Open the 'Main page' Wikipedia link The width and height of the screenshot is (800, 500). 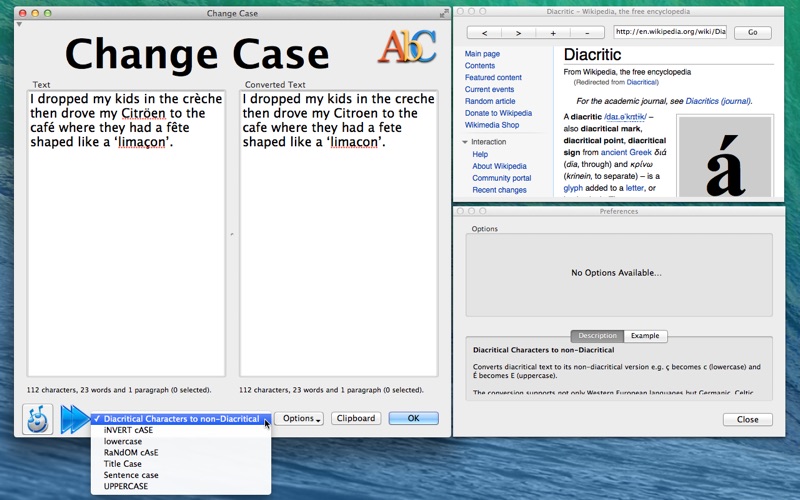click(482, 54)
